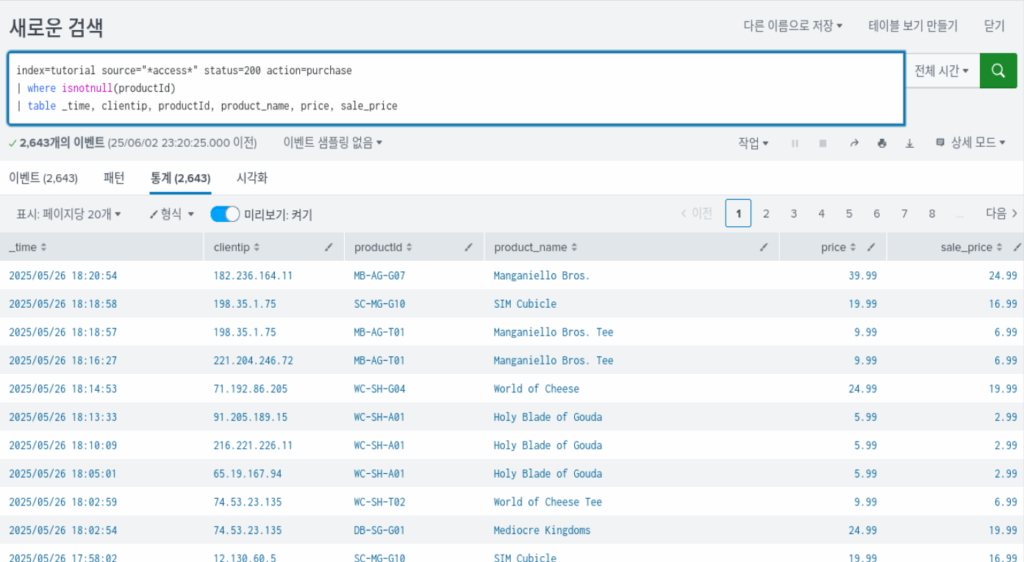This screenshot has width=1024, height=562.
Task: Click productId WC-SH-T02
Action: [379, 502]
